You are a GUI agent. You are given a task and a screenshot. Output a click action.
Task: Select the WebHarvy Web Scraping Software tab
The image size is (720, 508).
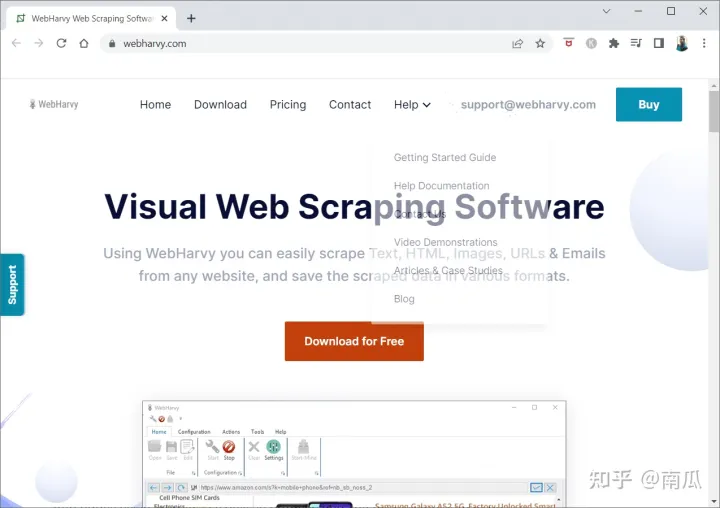pos(91,18)
